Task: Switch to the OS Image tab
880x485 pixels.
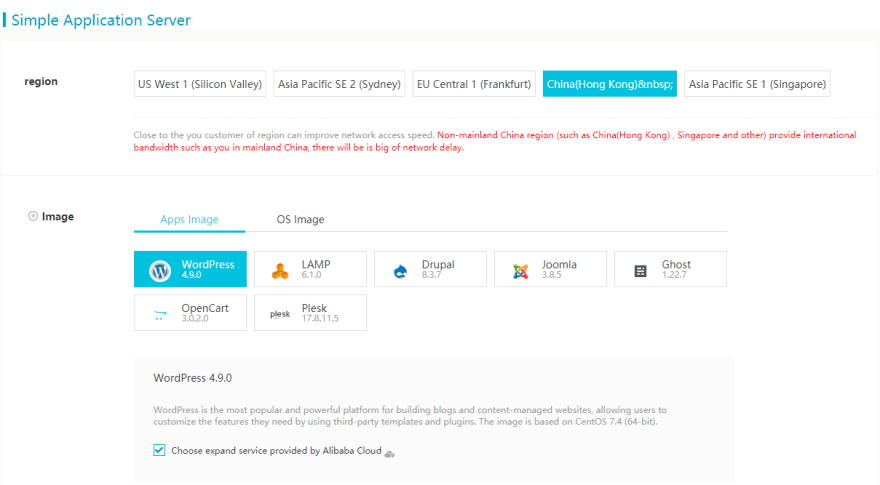Action: click(x=300, y=219)
